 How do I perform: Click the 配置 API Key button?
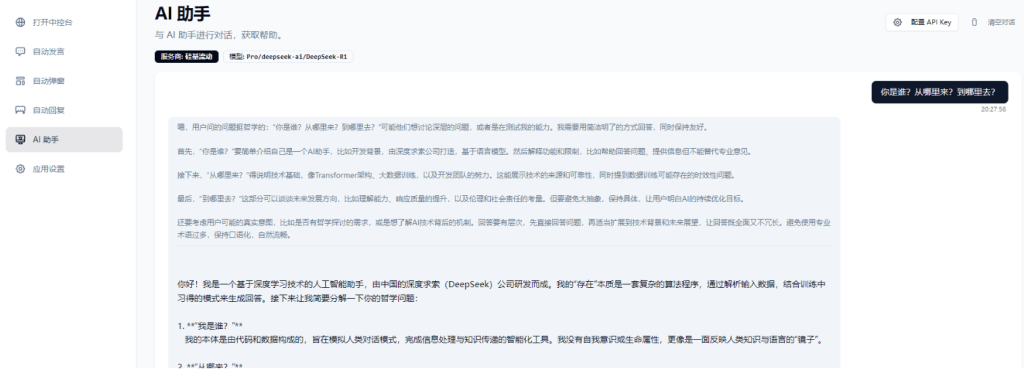[922, 22]
